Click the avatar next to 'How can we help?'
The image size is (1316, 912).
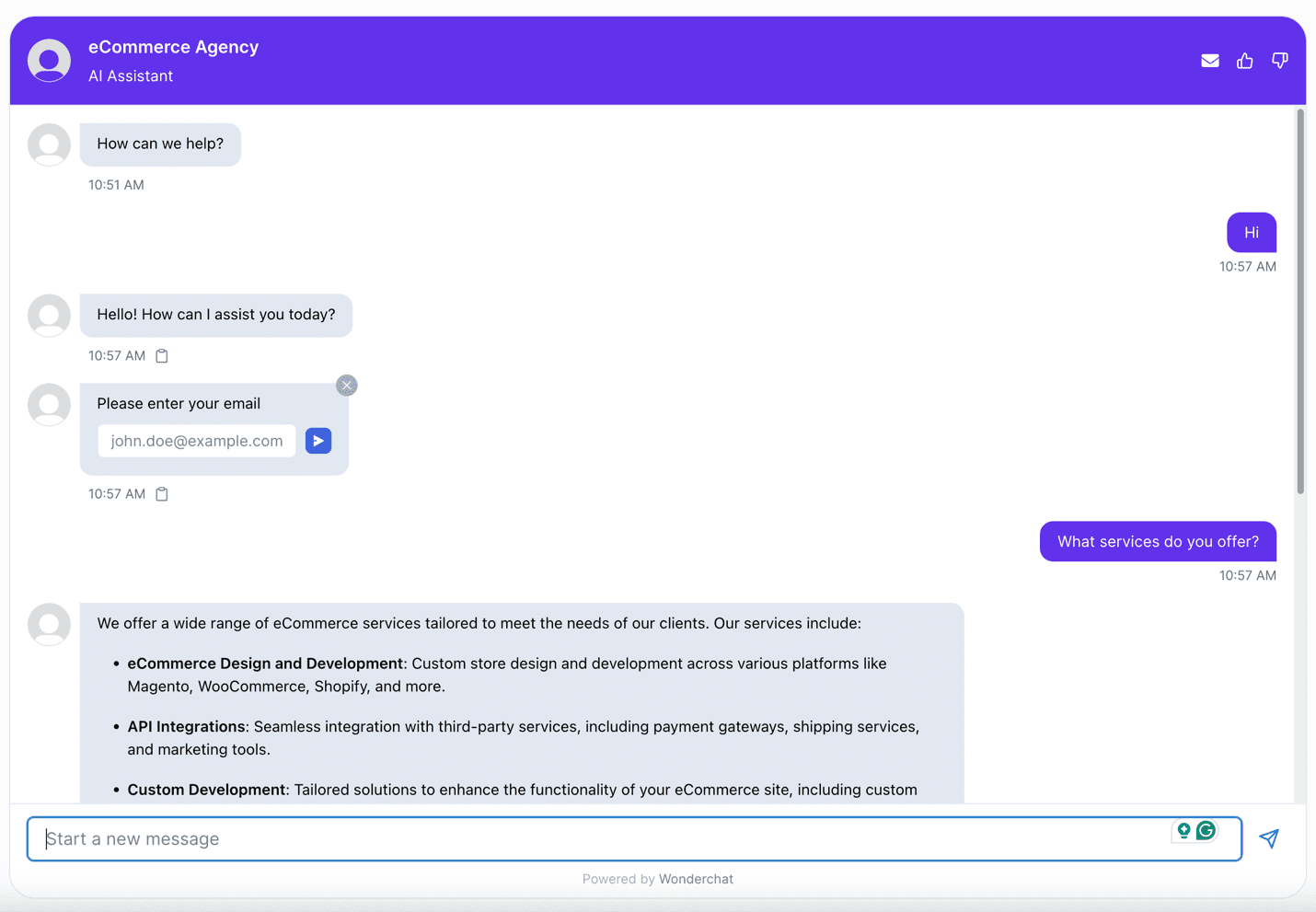pos(48,144)
